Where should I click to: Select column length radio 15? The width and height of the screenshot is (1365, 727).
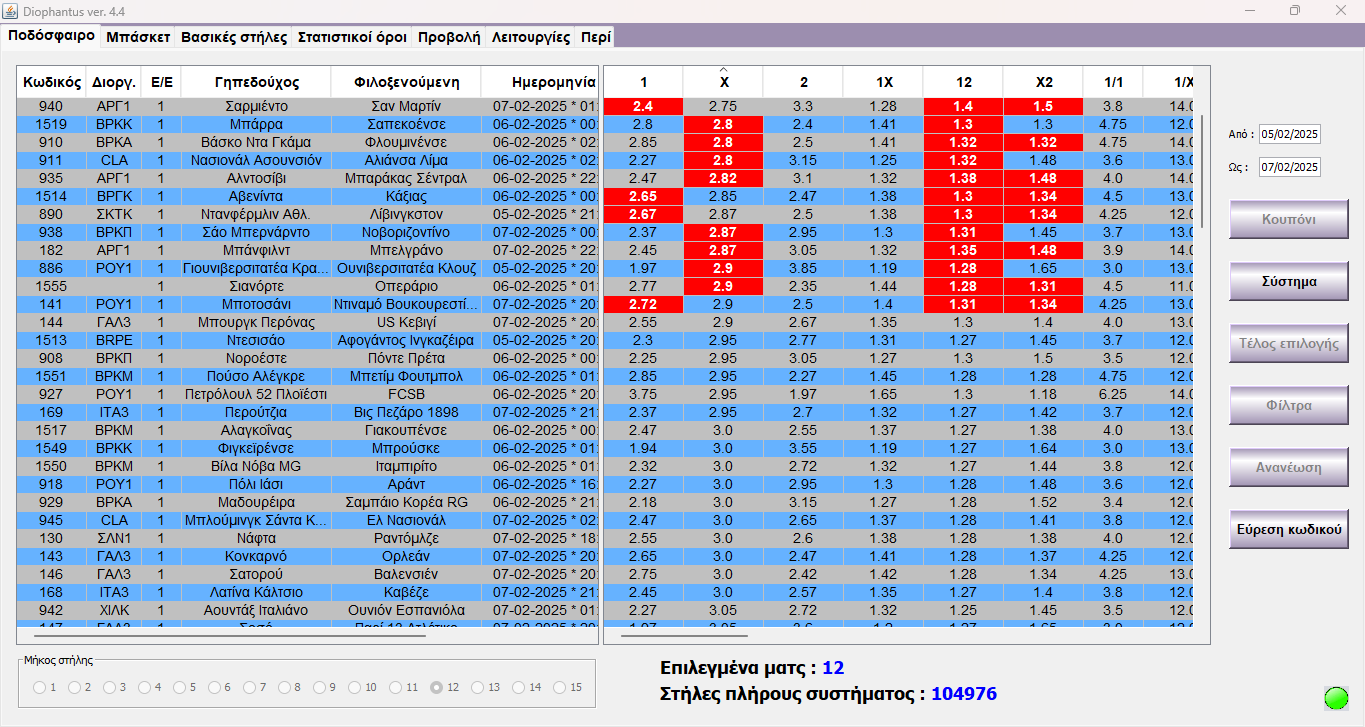pyautogui.click(x=559, y=687)
